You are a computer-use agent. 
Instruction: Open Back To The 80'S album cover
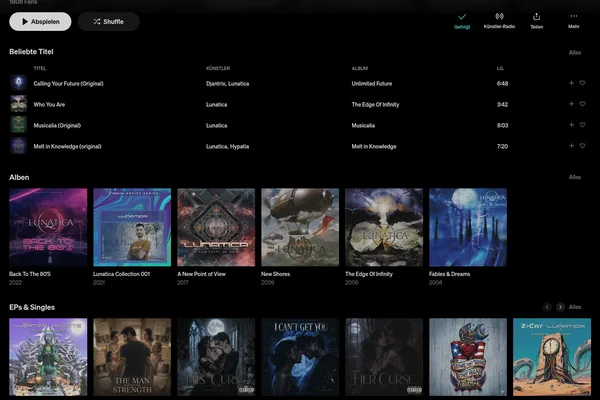[x=48, y=227]
